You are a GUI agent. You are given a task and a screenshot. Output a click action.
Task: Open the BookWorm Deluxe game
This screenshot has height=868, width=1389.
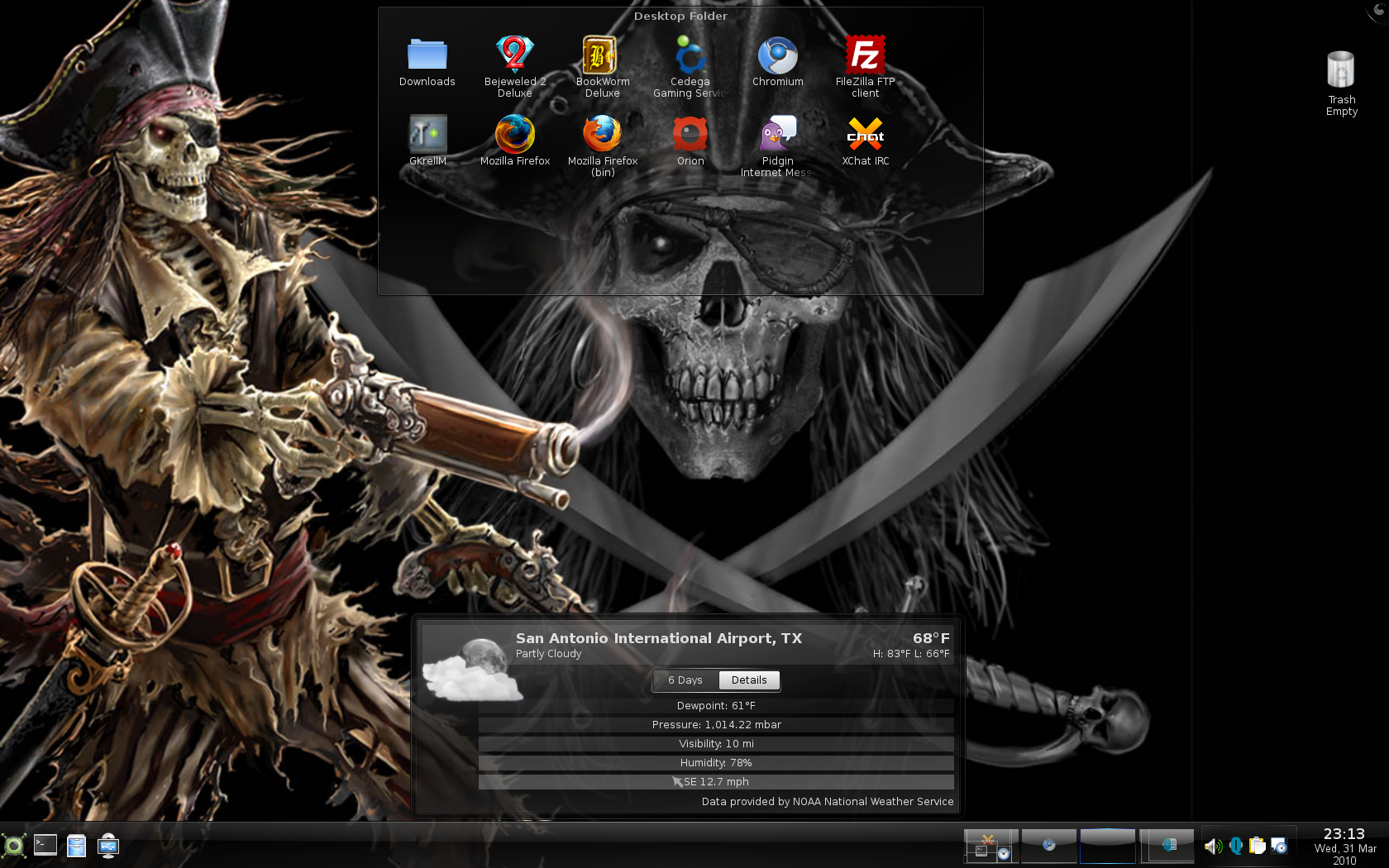pos(602,56)
